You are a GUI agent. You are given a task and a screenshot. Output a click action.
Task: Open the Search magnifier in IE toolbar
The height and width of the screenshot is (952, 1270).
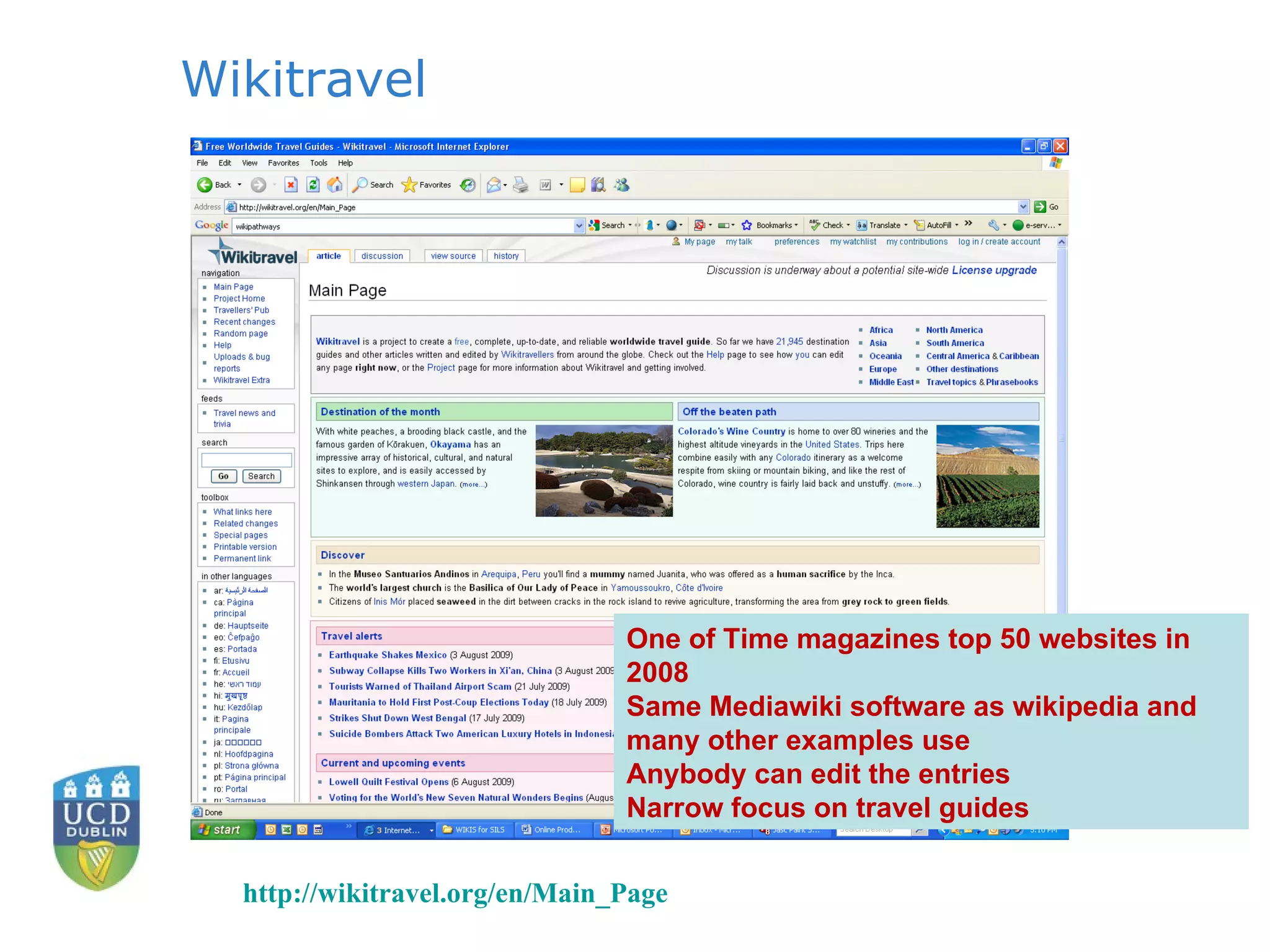[x=373, y=185]
